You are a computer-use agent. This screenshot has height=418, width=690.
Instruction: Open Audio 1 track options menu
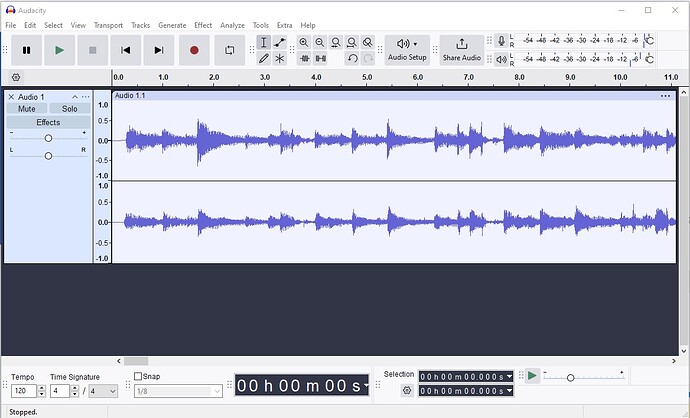(x=85, y=97)
